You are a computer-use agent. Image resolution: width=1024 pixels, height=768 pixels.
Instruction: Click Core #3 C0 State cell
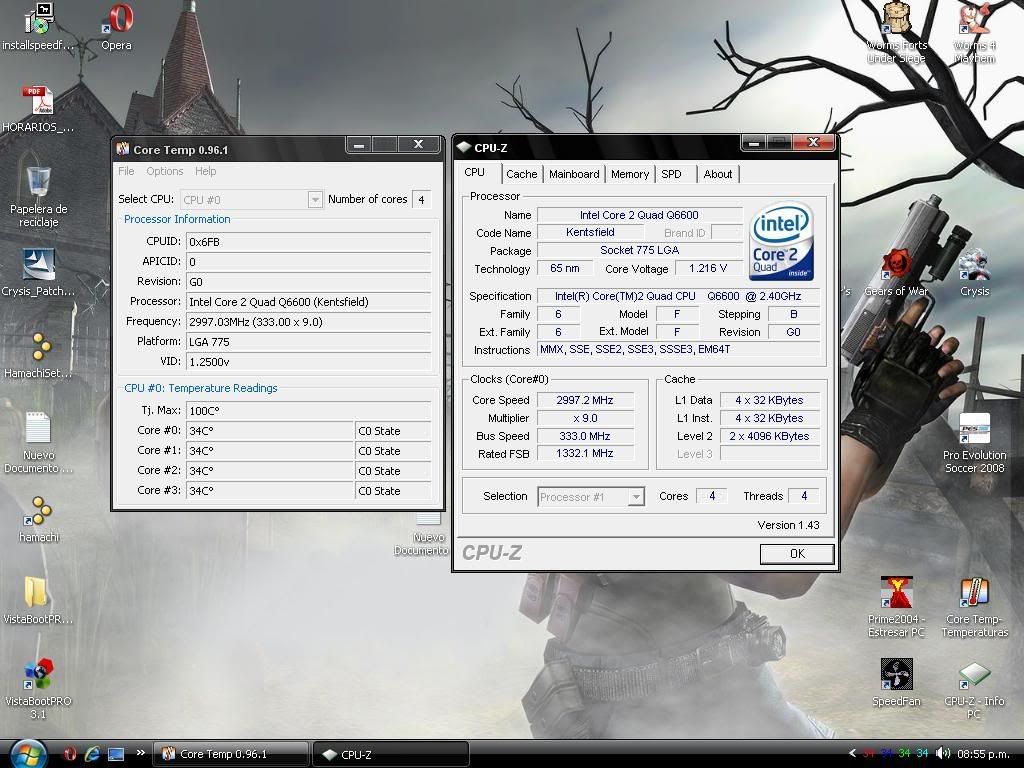[393, 491]
